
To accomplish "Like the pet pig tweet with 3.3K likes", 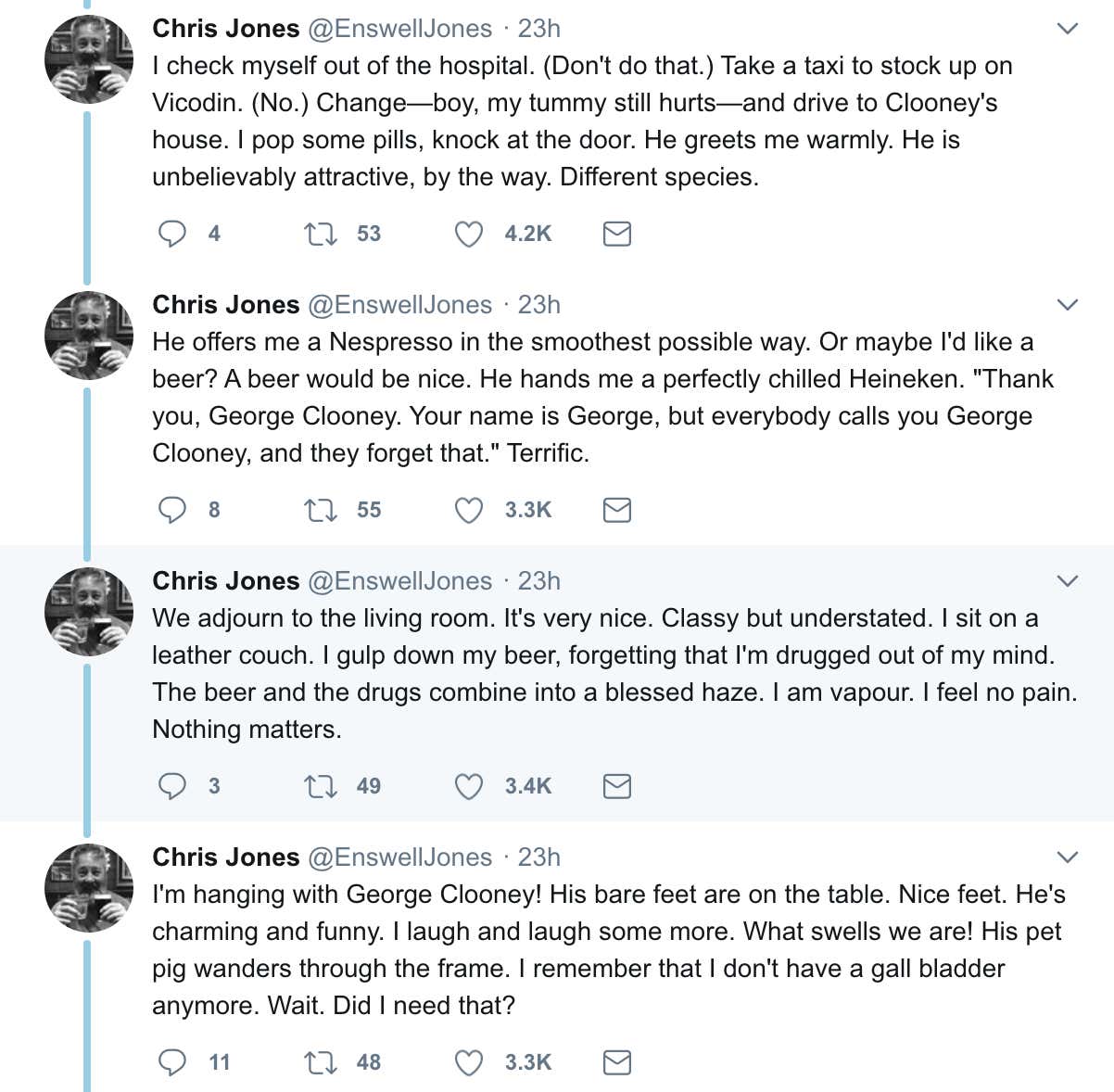I will pyautogui.click(x=469, y=1062).
